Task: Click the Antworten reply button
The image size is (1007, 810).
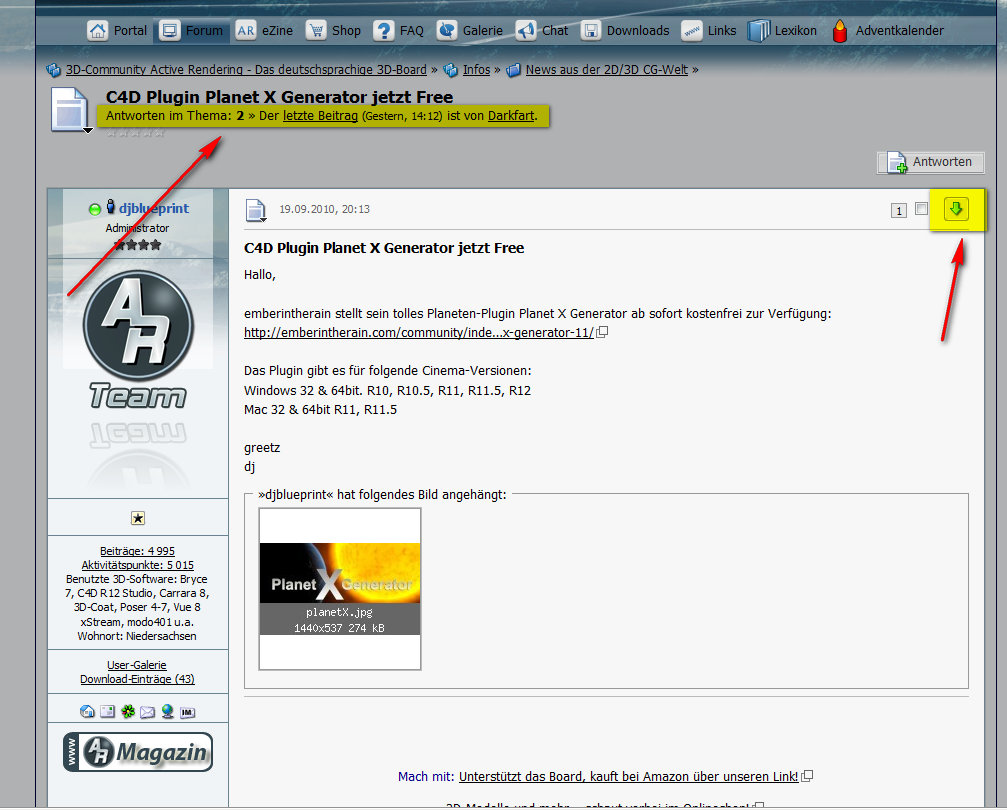Action: (x=931, y=162)
